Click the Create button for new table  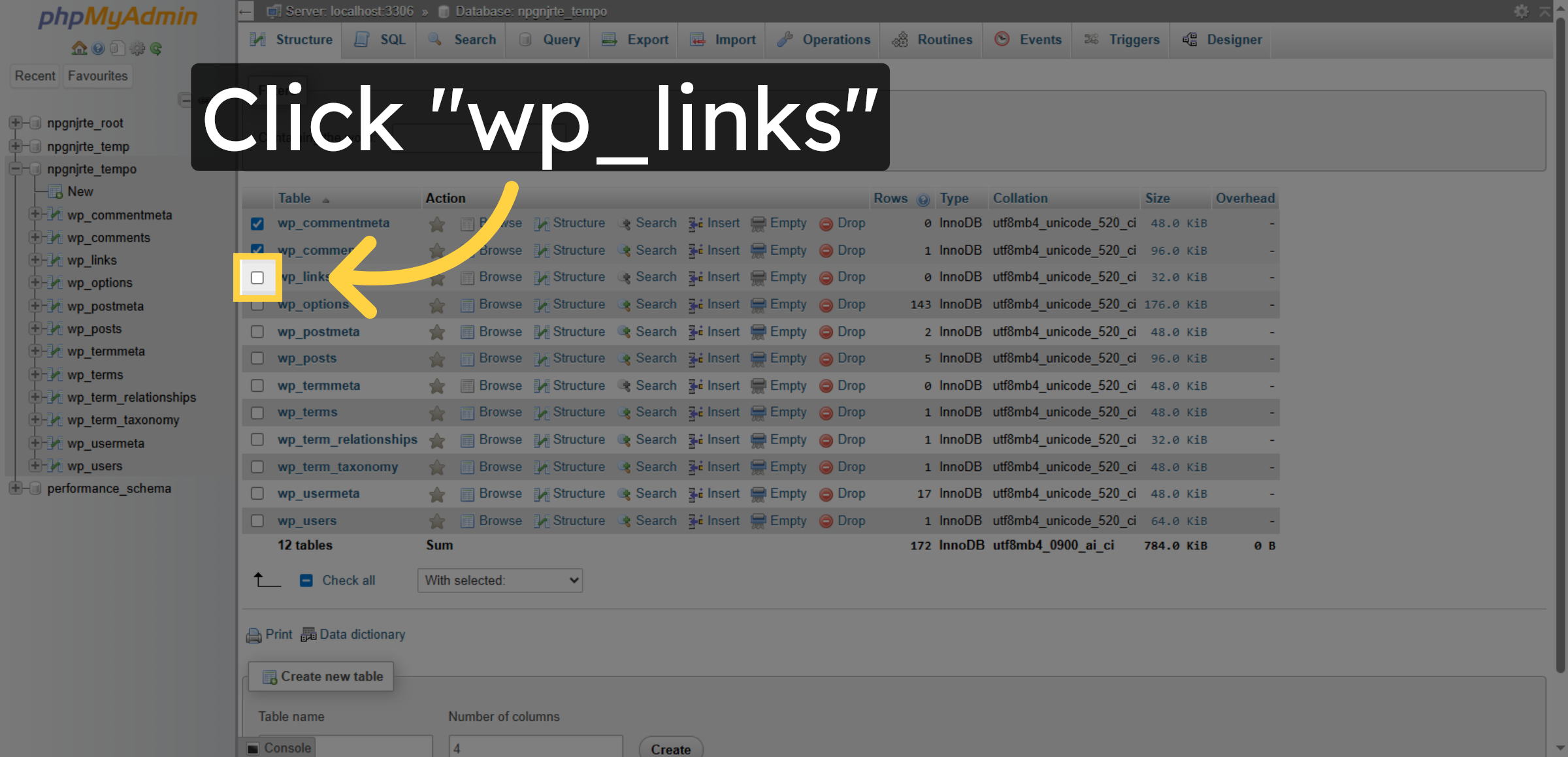point(670,749)
